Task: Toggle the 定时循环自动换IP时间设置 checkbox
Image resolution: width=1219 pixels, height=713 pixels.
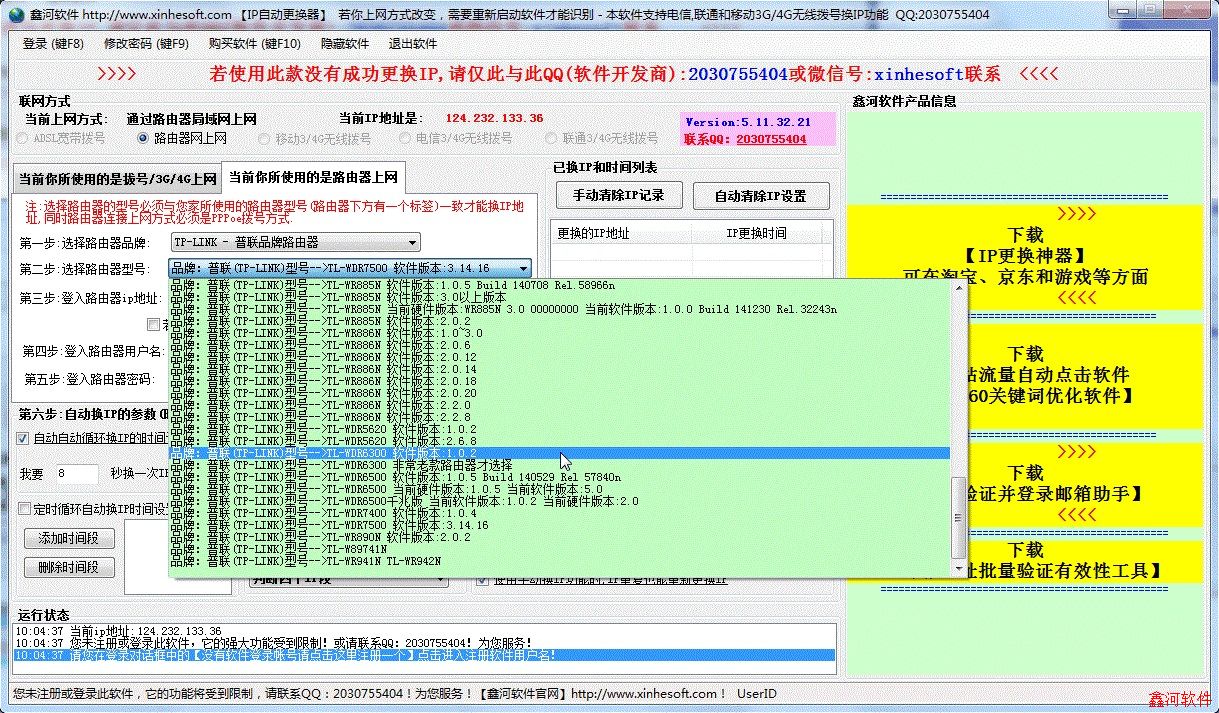Action: 24,509
